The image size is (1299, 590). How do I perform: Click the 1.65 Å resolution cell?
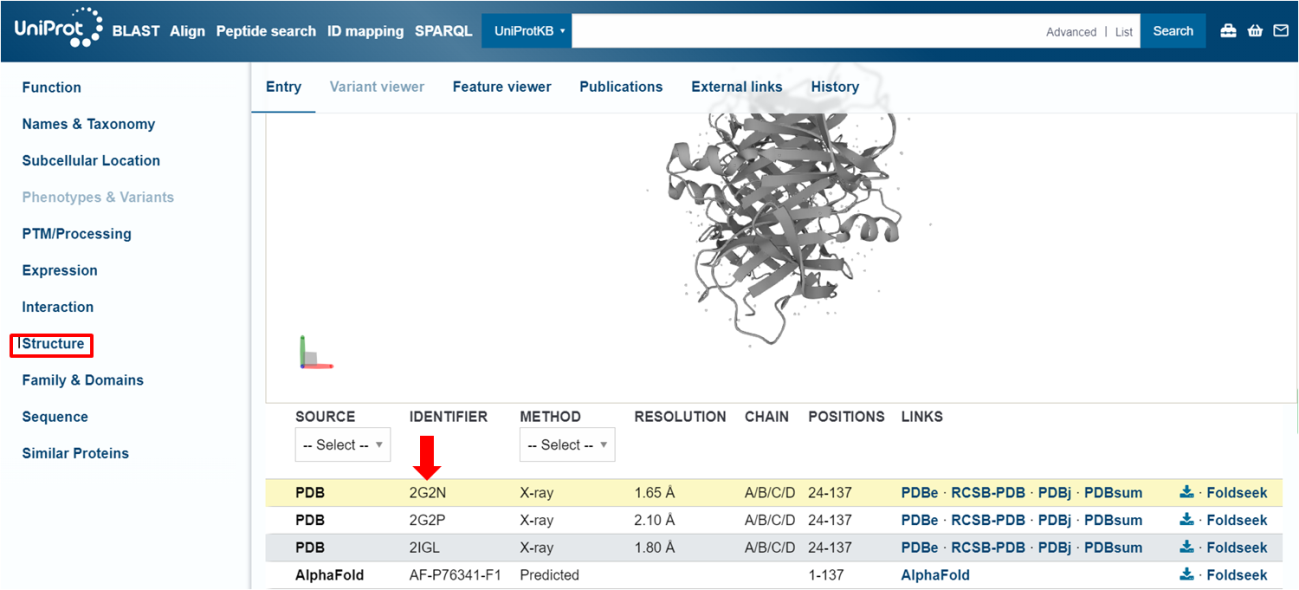pyautogui.click(x=655, y=493)
